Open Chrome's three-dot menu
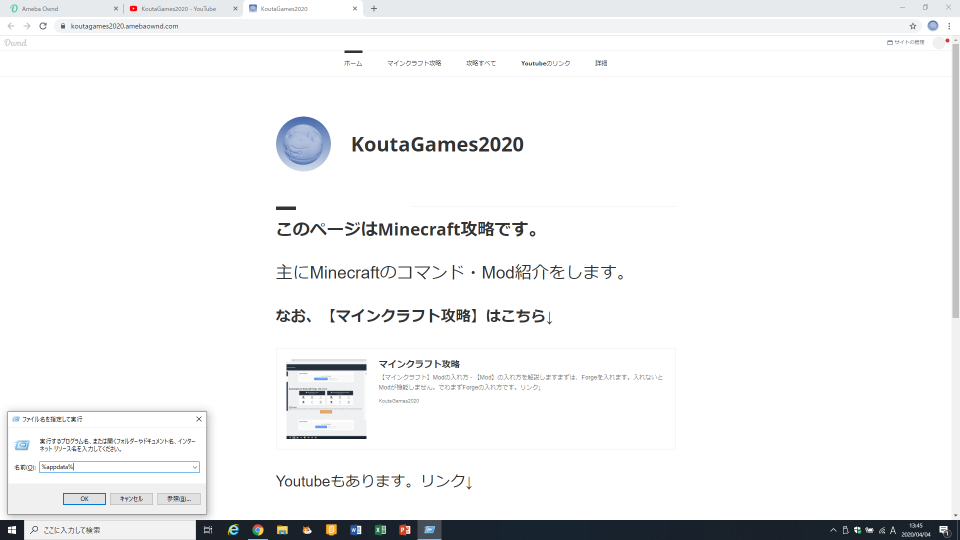960x540 pixels. coord(950,26)
